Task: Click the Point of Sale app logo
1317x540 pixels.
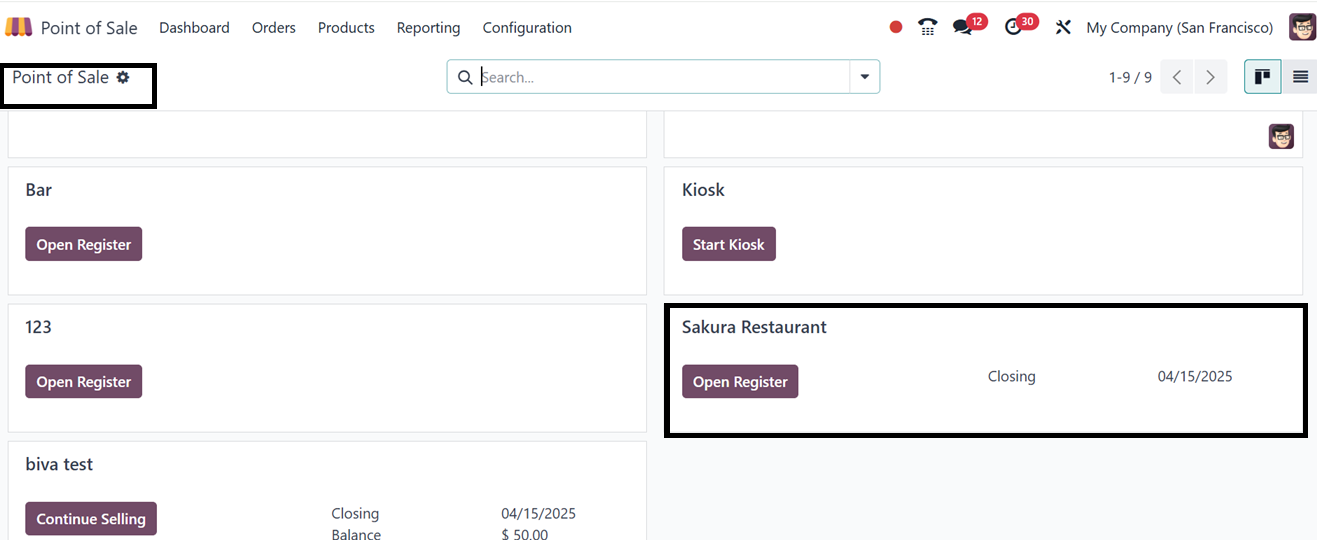Action: pos(19,27)
